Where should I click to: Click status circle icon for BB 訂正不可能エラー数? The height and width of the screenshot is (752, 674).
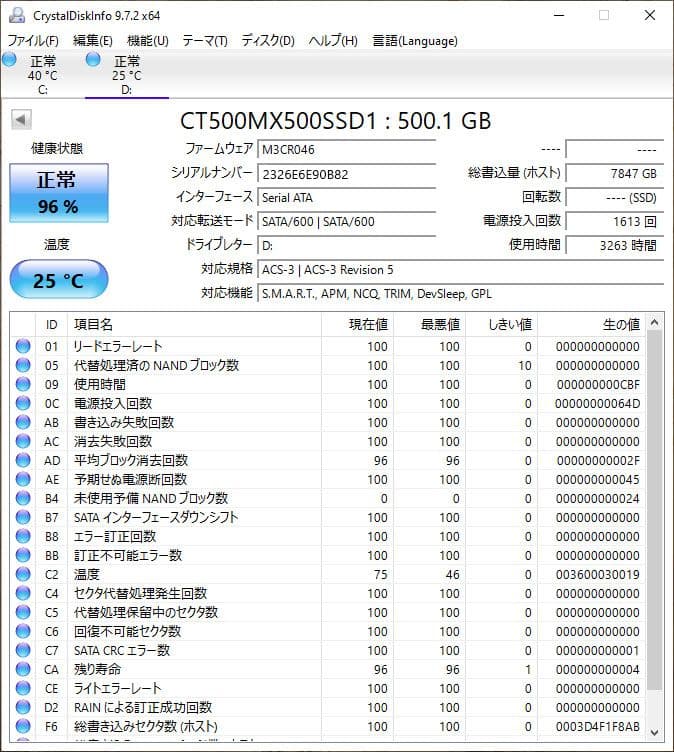[23, 555]
